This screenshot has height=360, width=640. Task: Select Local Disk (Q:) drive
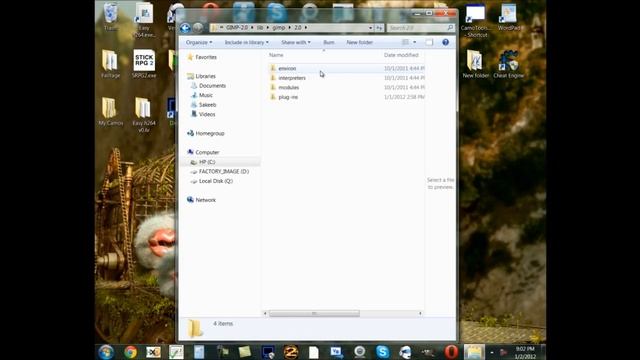[x=216, y=181]
